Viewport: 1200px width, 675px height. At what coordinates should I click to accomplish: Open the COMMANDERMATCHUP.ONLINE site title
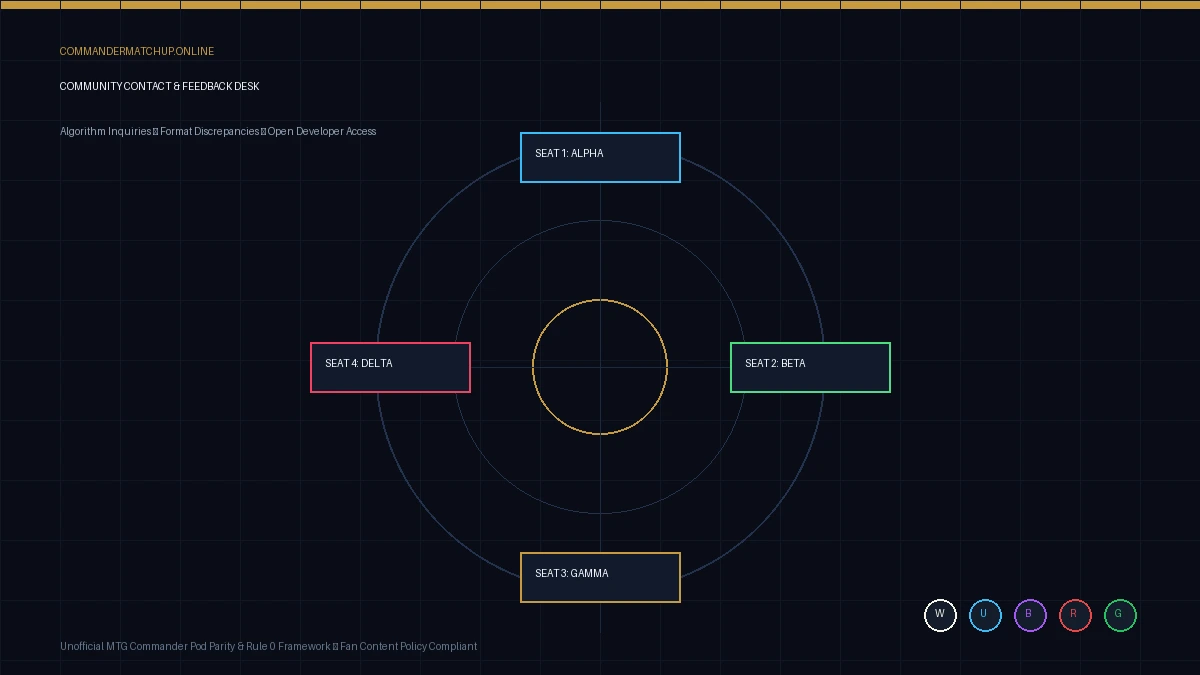pyautogui.click(x=137, y=51)
